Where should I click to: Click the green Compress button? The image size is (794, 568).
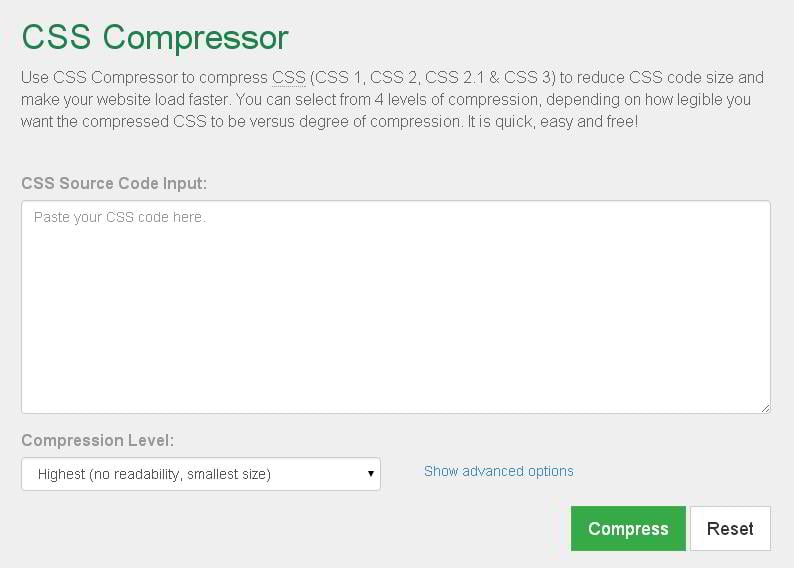click(628, 529)
